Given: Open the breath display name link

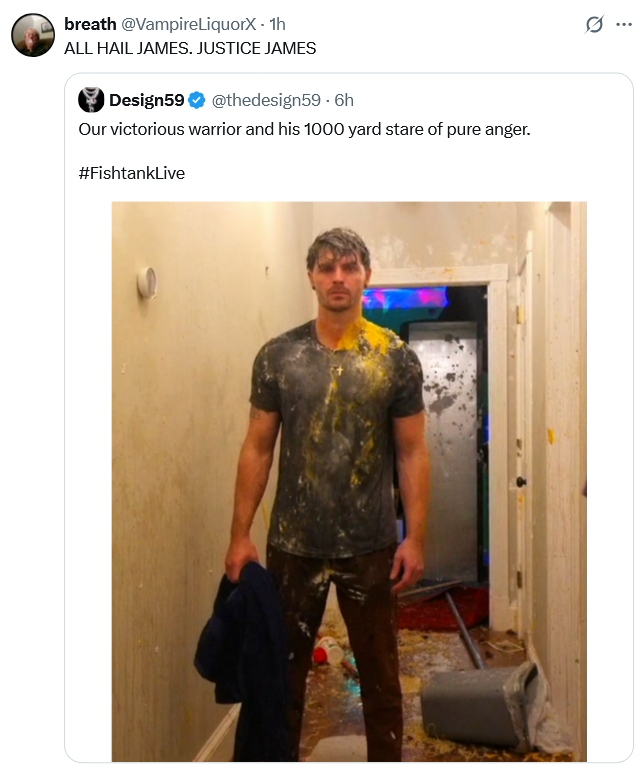Looking at the screenshot, I should click(x=90, y=24).
